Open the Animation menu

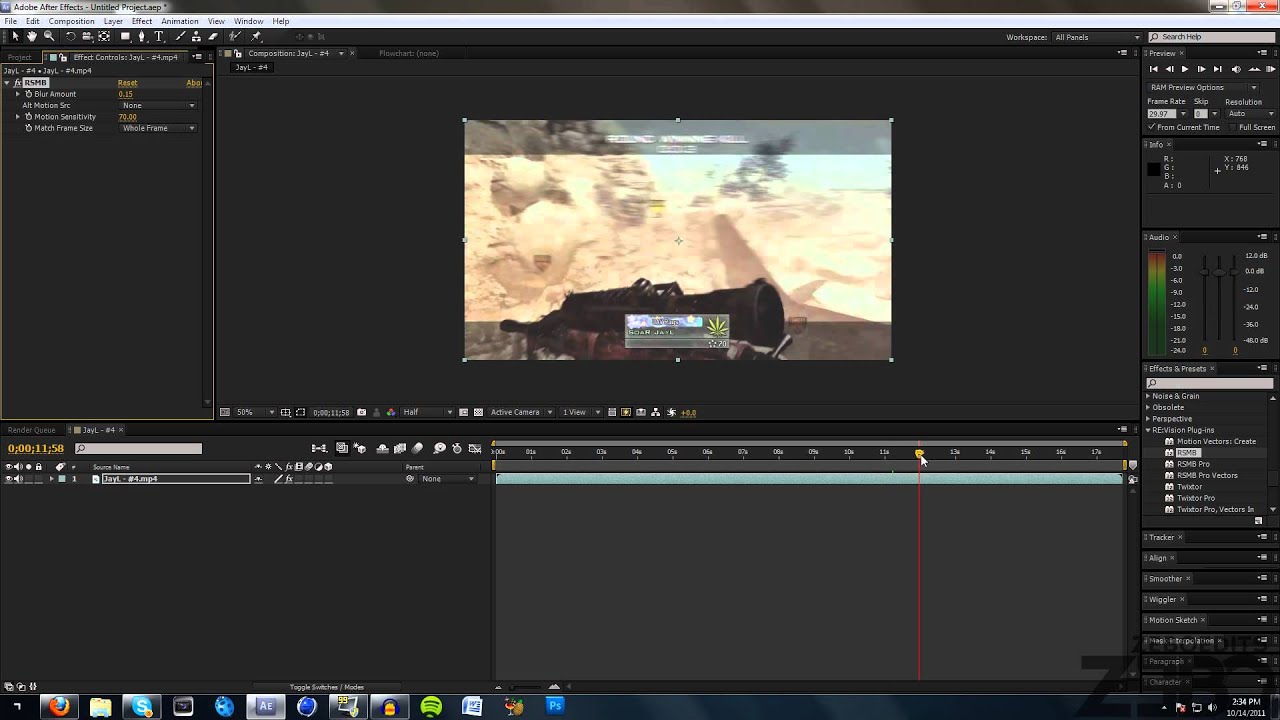[x=180, y=21]
